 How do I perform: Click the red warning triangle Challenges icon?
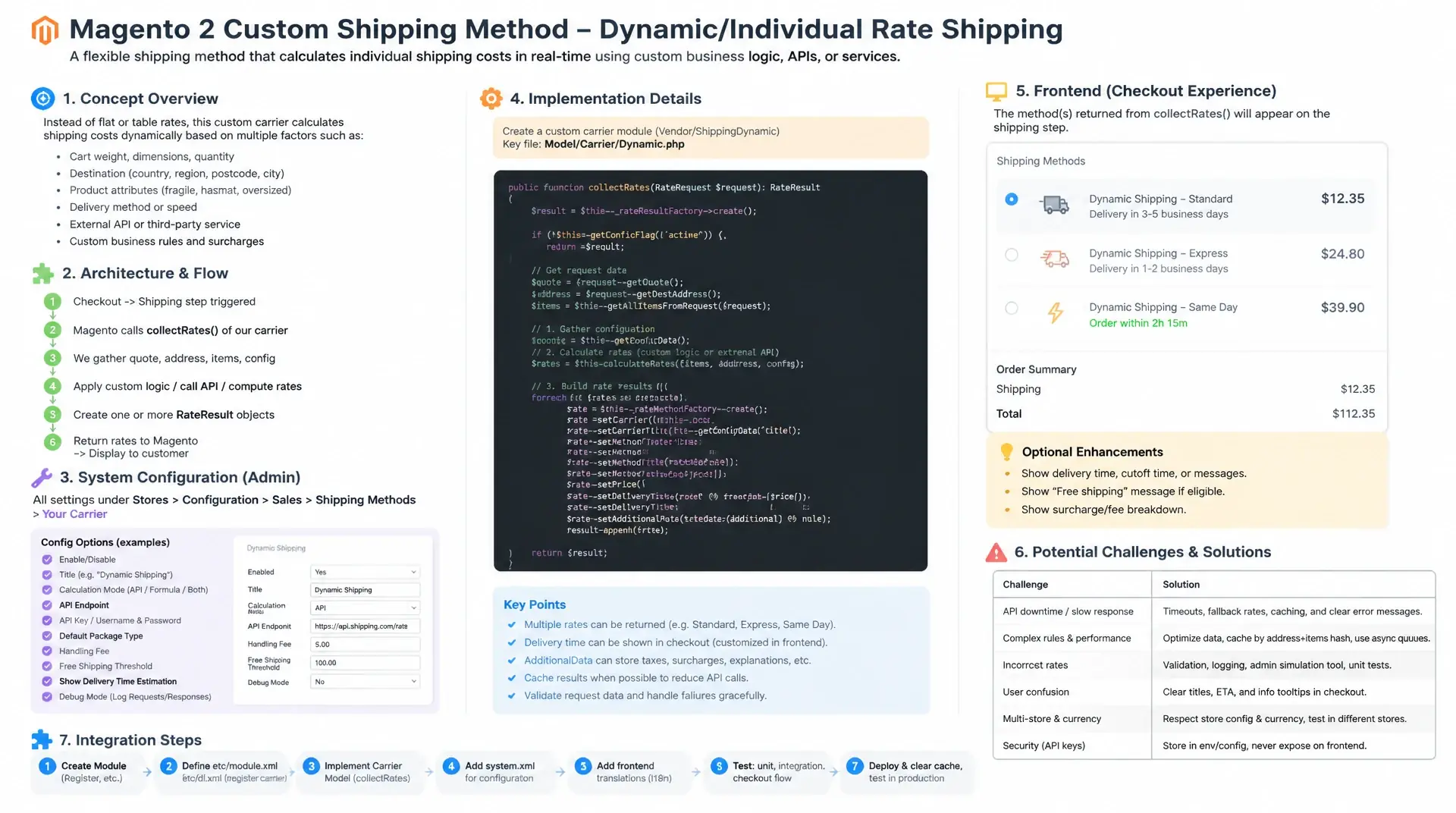point(996,552)
